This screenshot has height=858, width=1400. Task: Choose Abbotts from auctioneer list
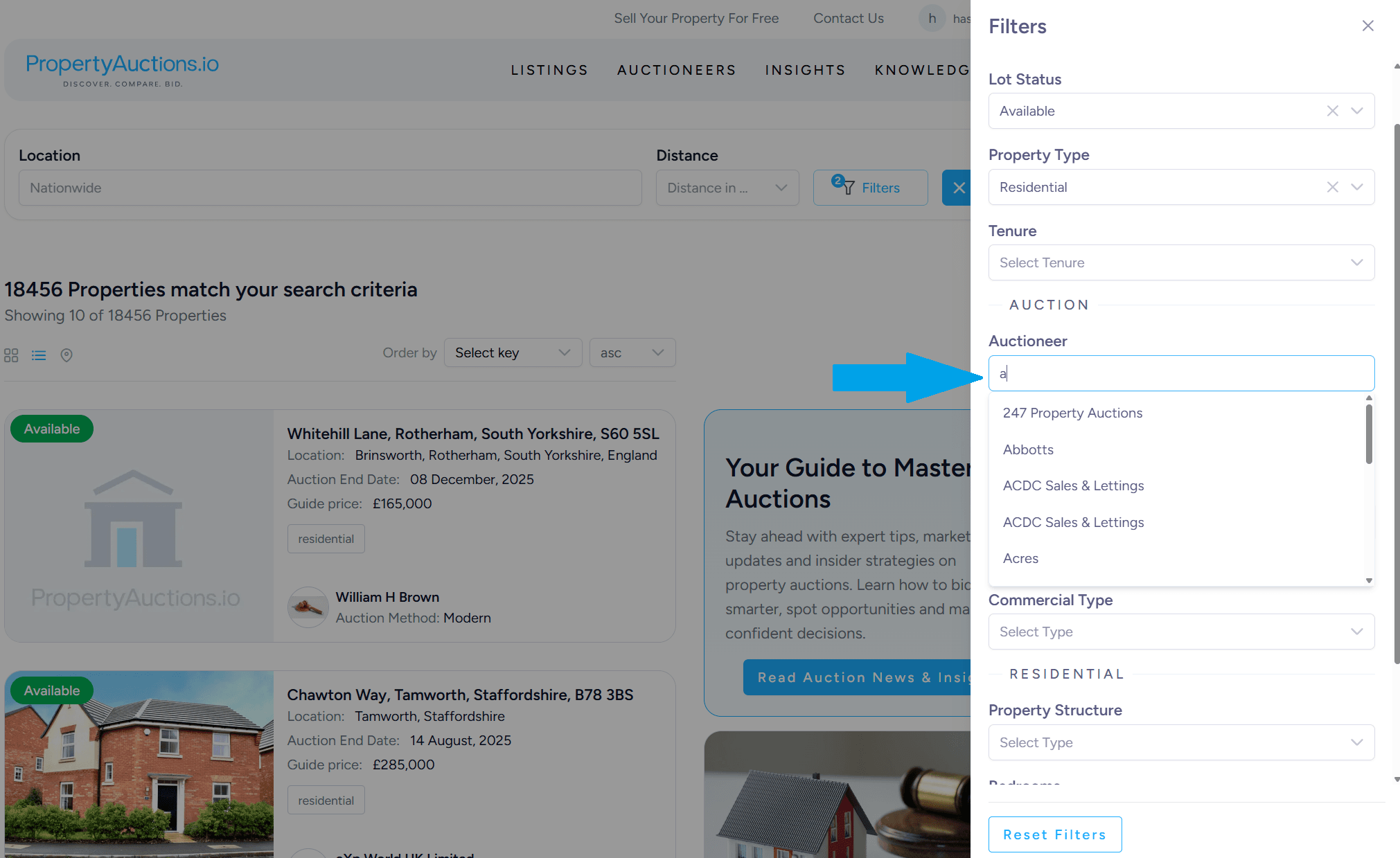(x=1028, y=449)
